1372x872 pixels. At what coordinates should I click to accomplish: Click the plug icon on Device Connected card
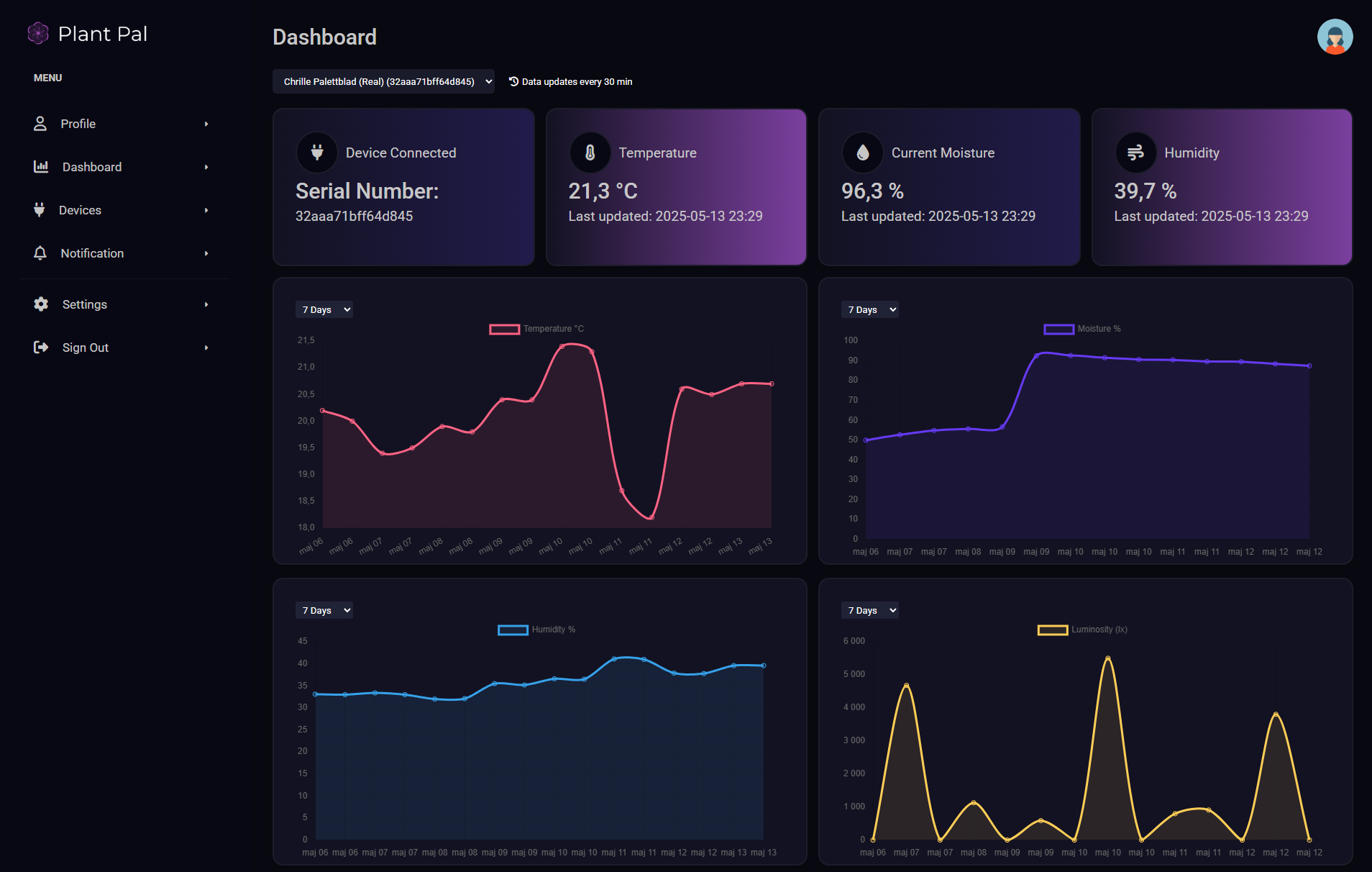(317, 153)
